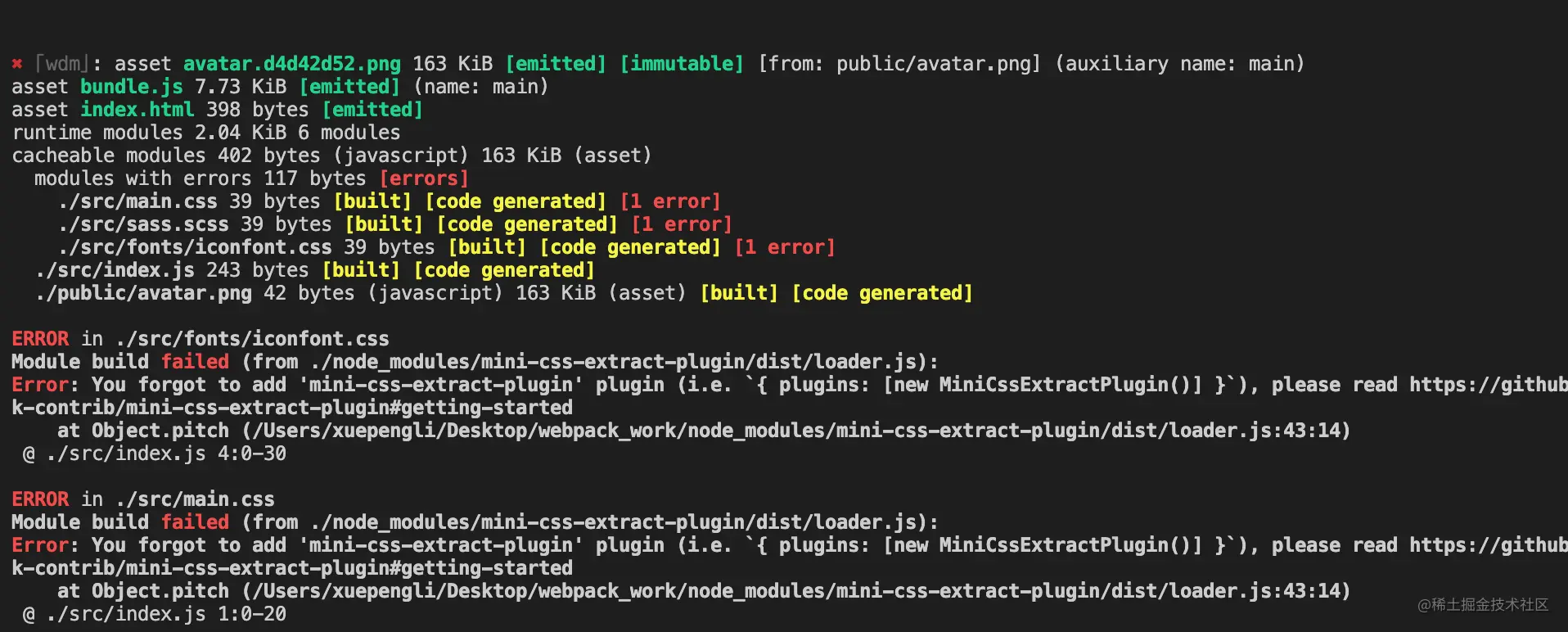Click the [from: public/avatar.png] source note
The width and height of the screenshot is (1568, 632).
tap(899, 64)
